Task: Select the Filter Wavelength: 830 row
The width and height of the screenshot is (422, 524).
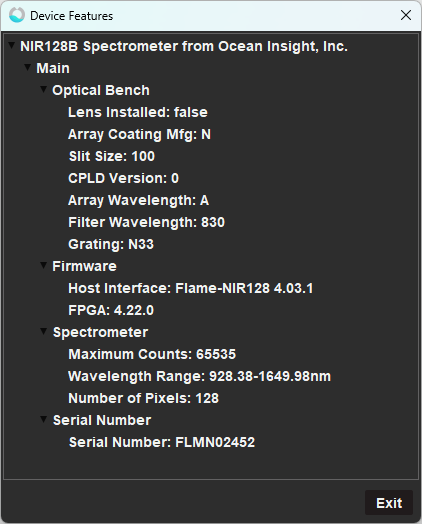Action: pyautogui.click(x=146, y=222)
